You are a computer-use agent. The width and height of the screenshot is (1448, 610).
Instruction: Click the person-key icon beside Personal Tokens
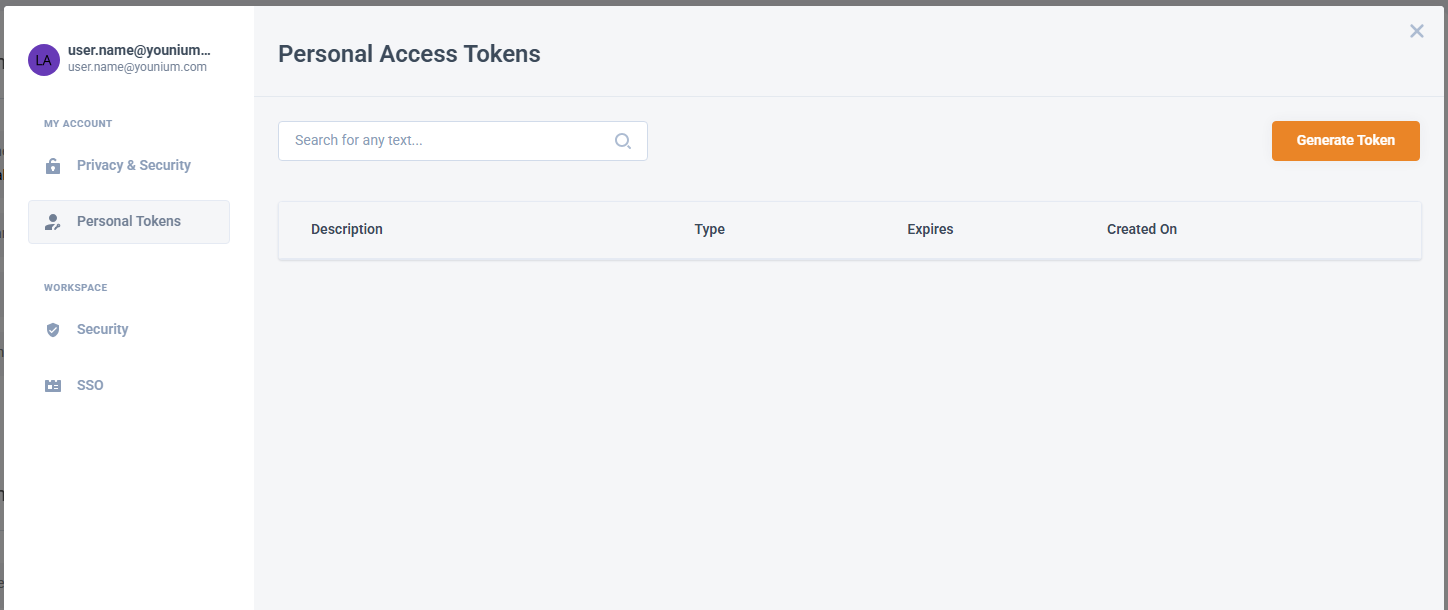point(53,222)
